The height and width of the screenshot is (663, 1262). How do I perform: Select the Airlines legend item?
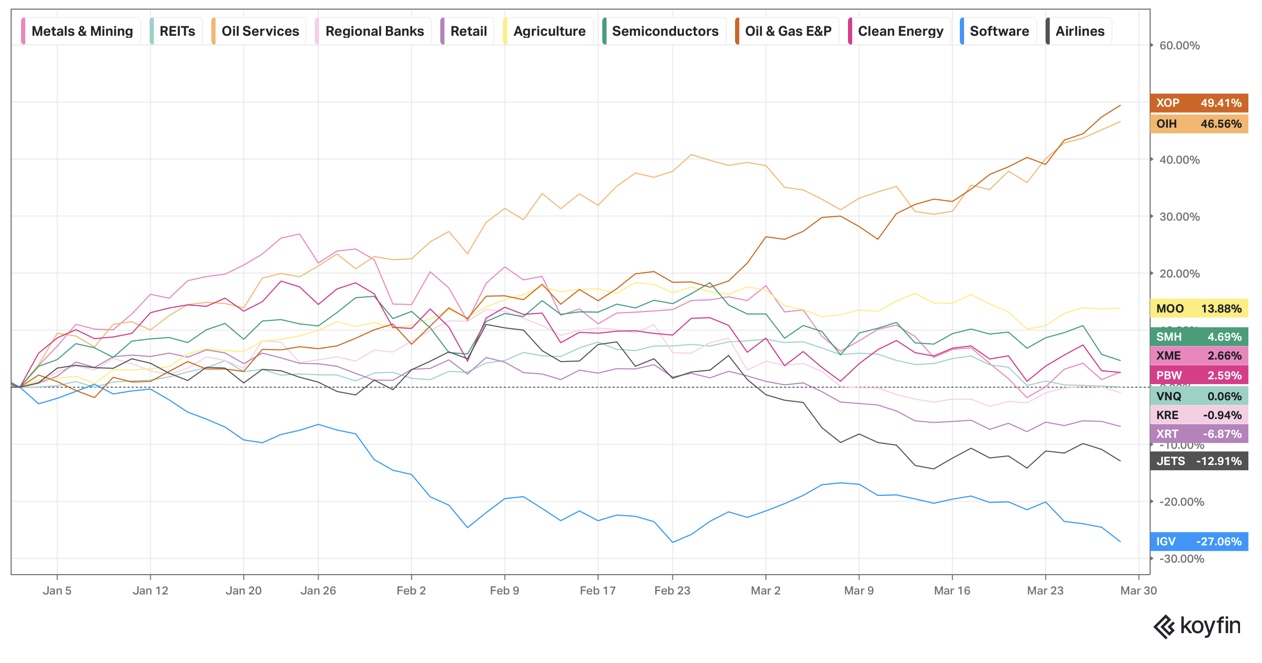[1079, 31]
